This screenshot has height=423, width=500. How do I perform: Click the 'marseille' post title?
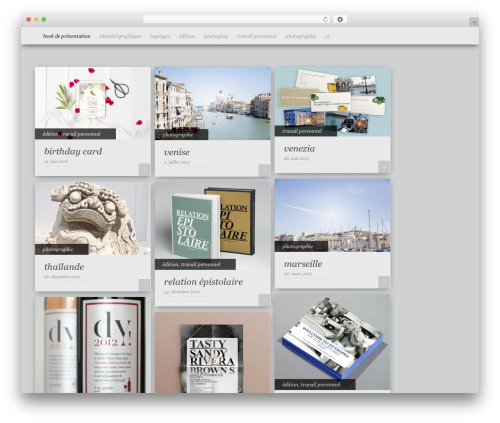click(x=303, y=264)
